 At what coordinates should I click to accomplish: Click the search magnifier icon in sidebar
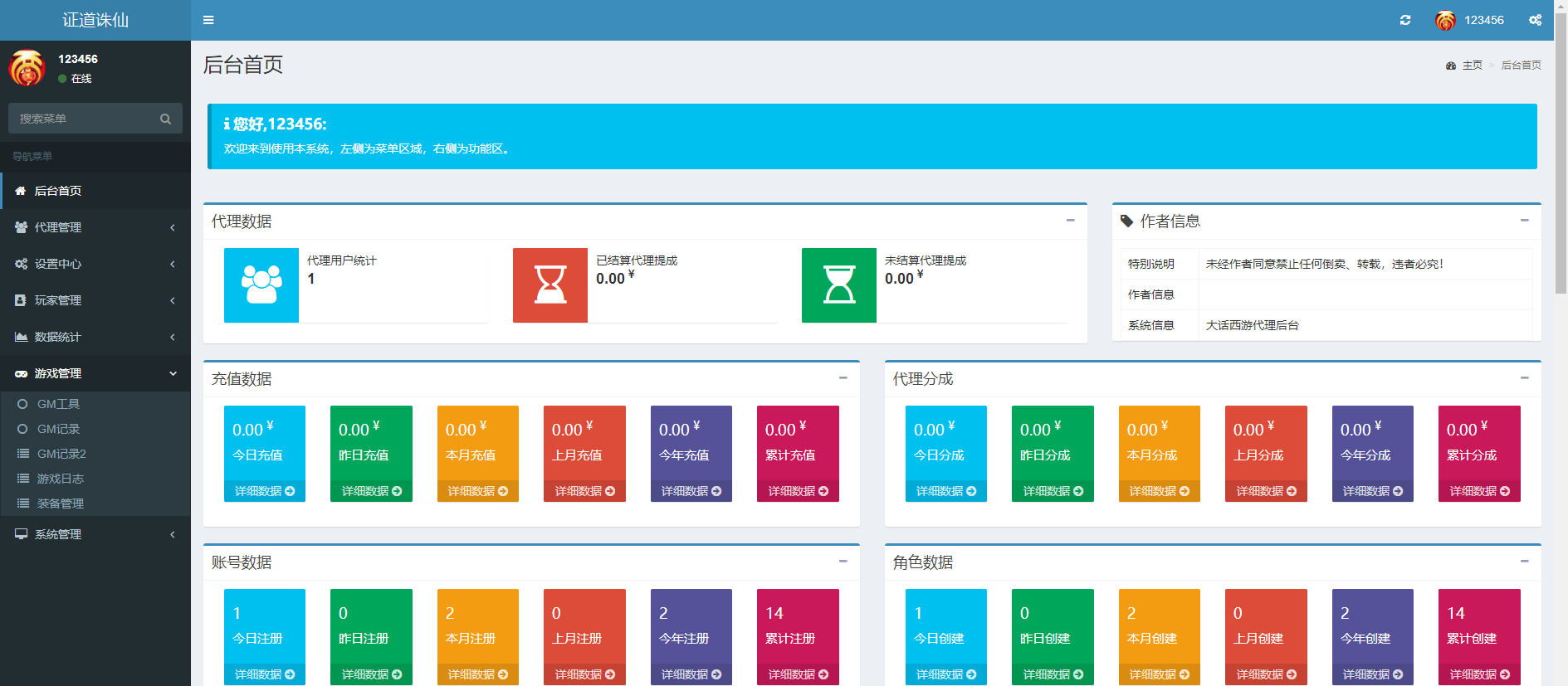(165, 119)
